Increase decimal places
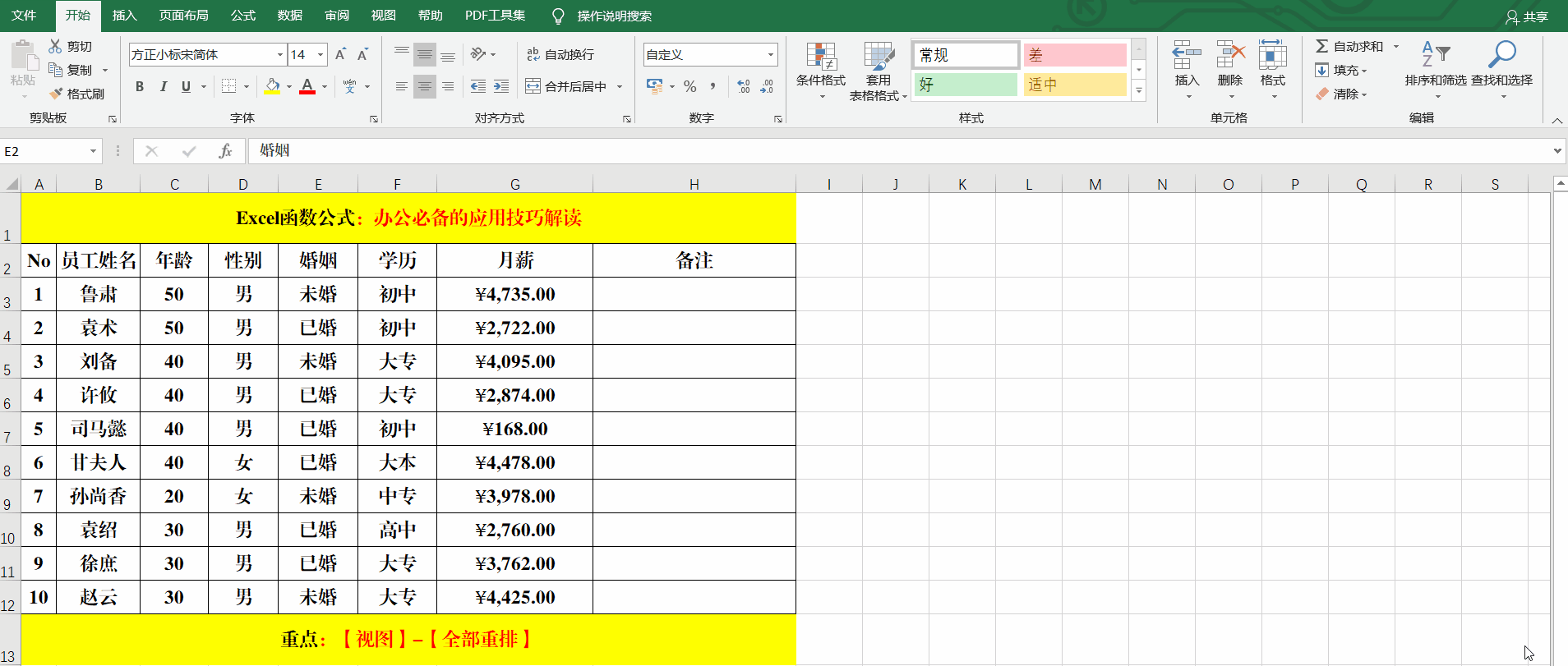 (x=744, y=86)
